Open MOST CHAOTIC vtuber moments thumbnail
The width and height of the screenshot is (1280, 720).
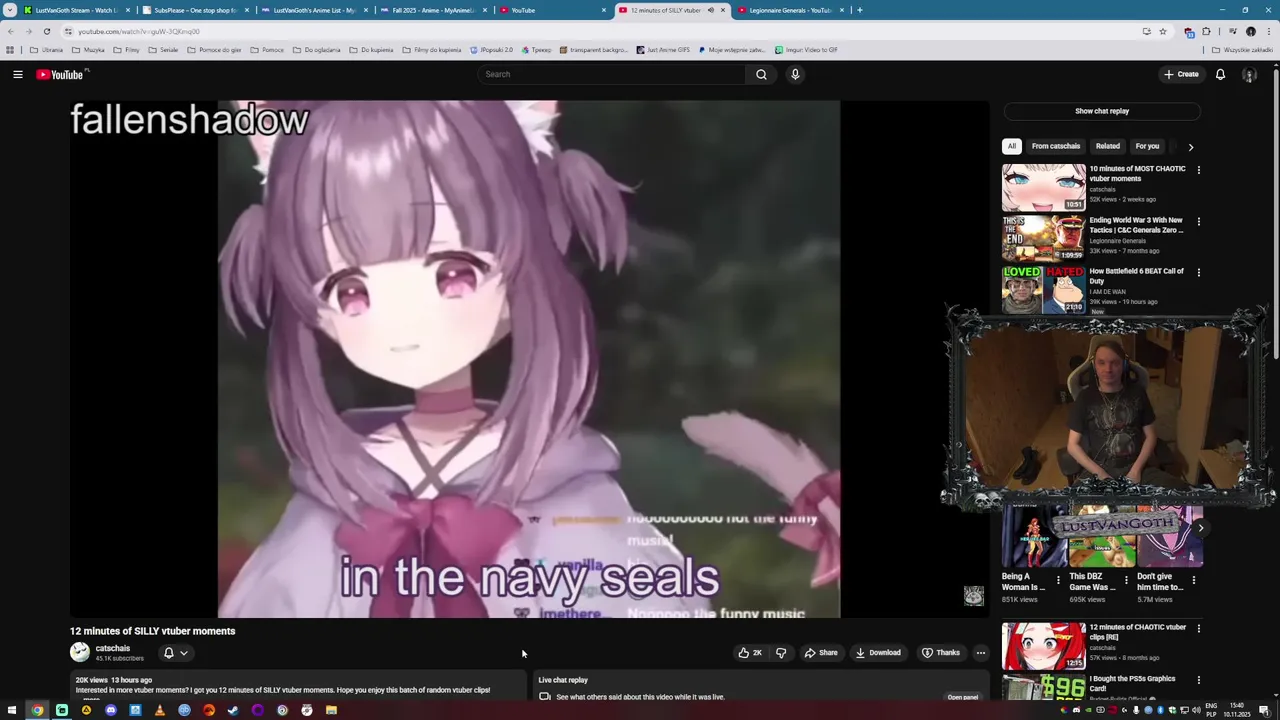click(1043, 187)
